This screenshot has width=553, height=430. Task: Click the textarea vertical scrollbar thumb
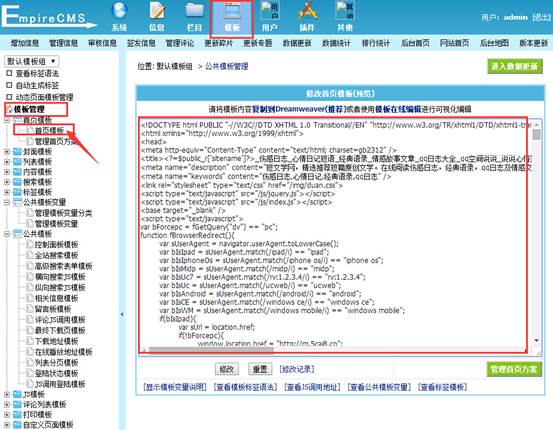(x=536, y=134)
